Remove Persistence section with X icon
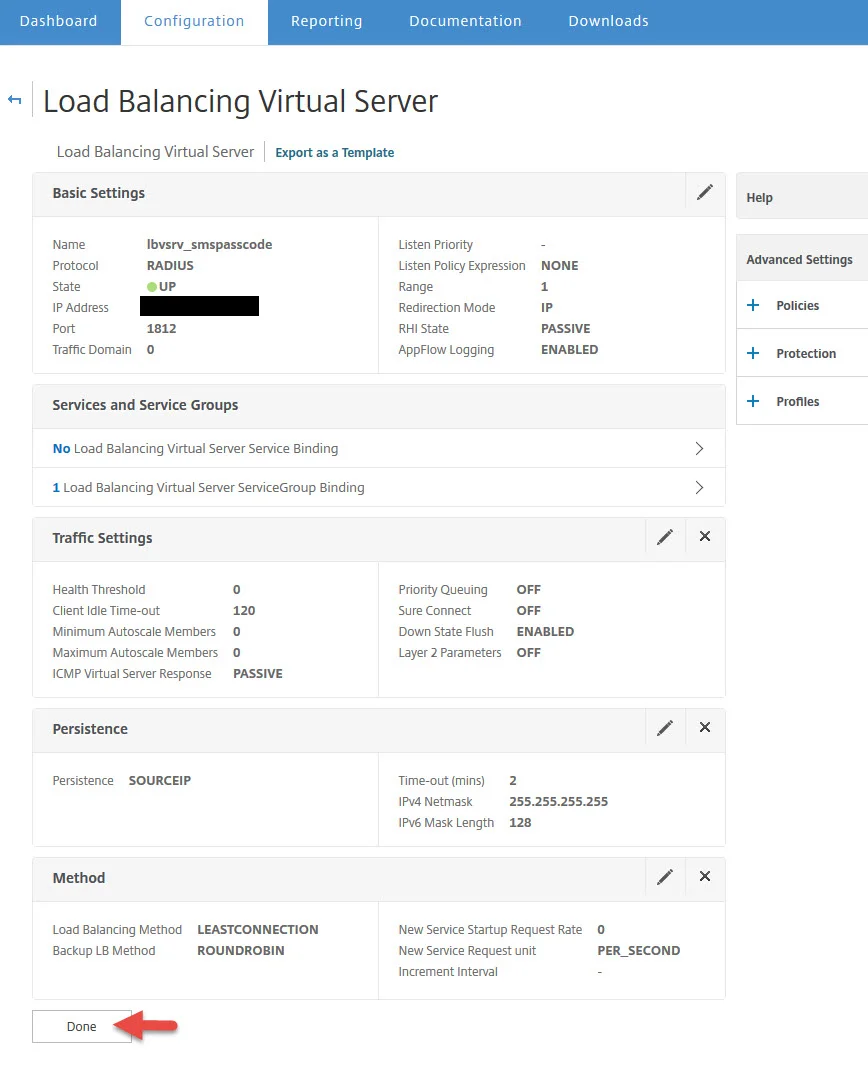 click(705, 727)
